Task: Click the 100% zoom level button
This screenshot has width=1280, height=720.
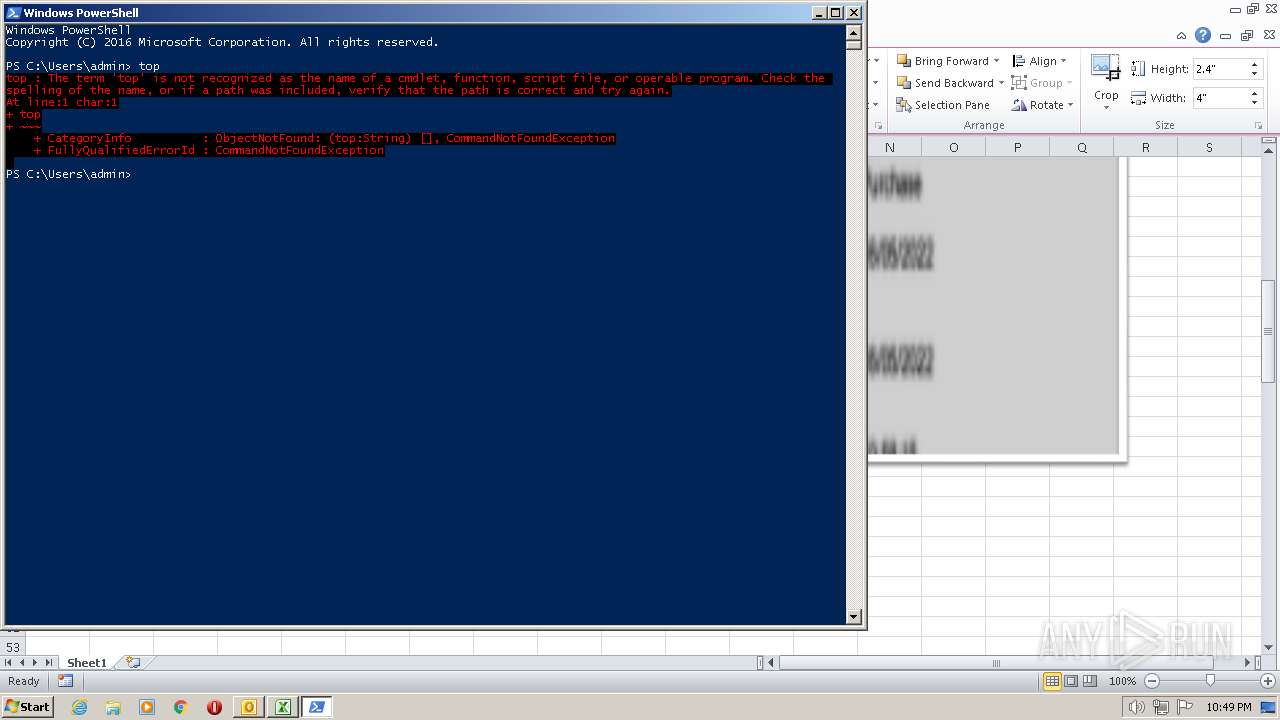Action: 1122,681
